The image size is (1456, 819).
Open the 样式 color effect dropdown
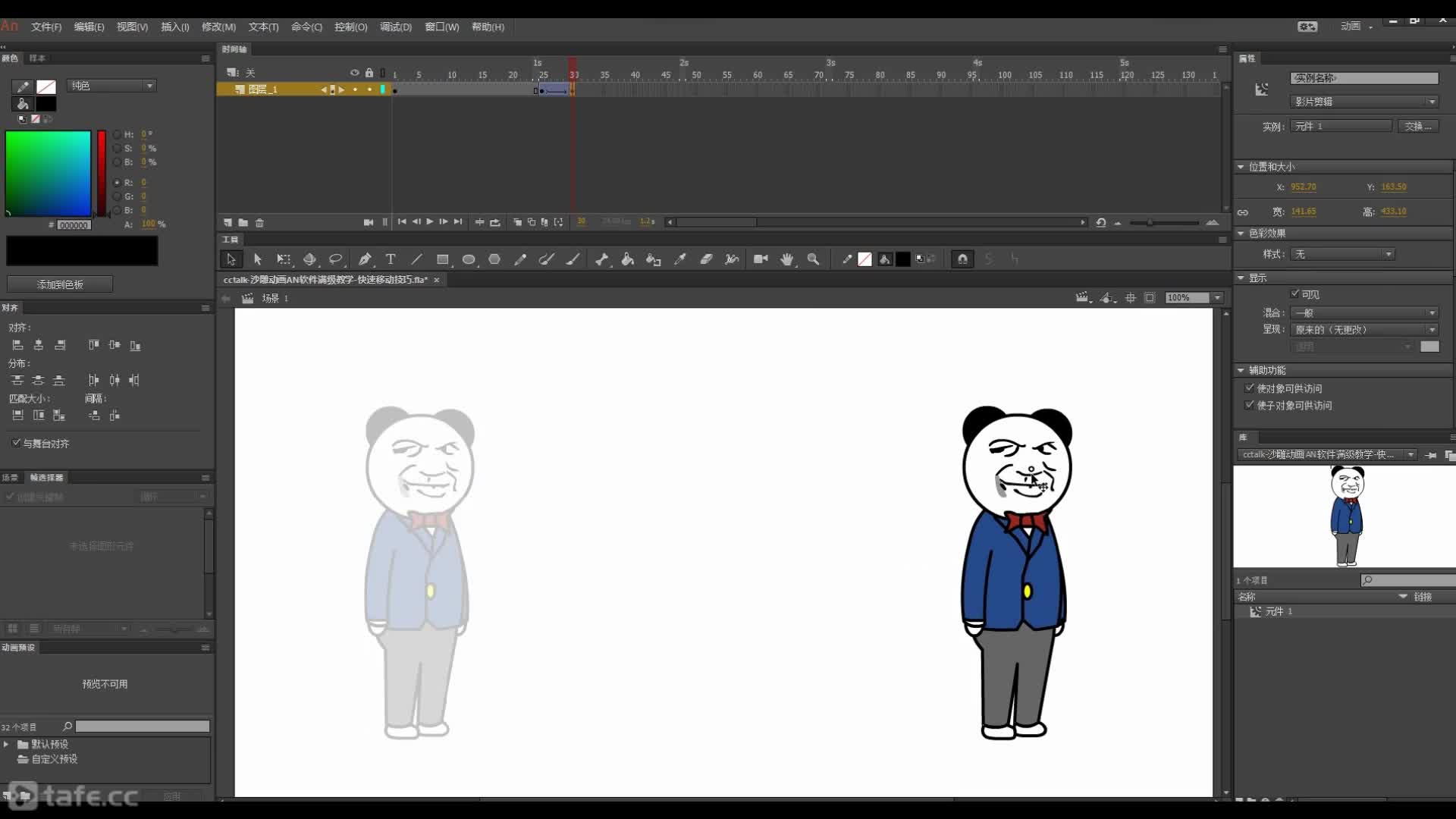pos(1341,254)
